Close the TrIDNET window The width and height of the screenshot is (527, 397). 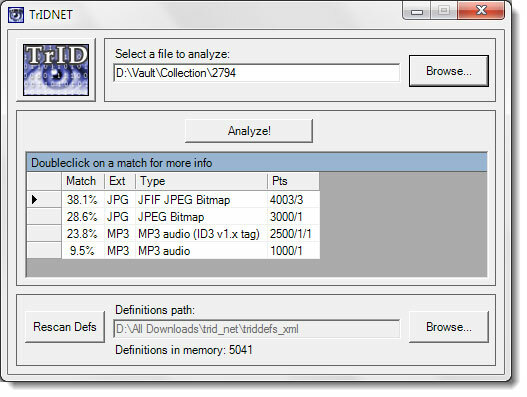pyautogui.click(x=481, y=11)
